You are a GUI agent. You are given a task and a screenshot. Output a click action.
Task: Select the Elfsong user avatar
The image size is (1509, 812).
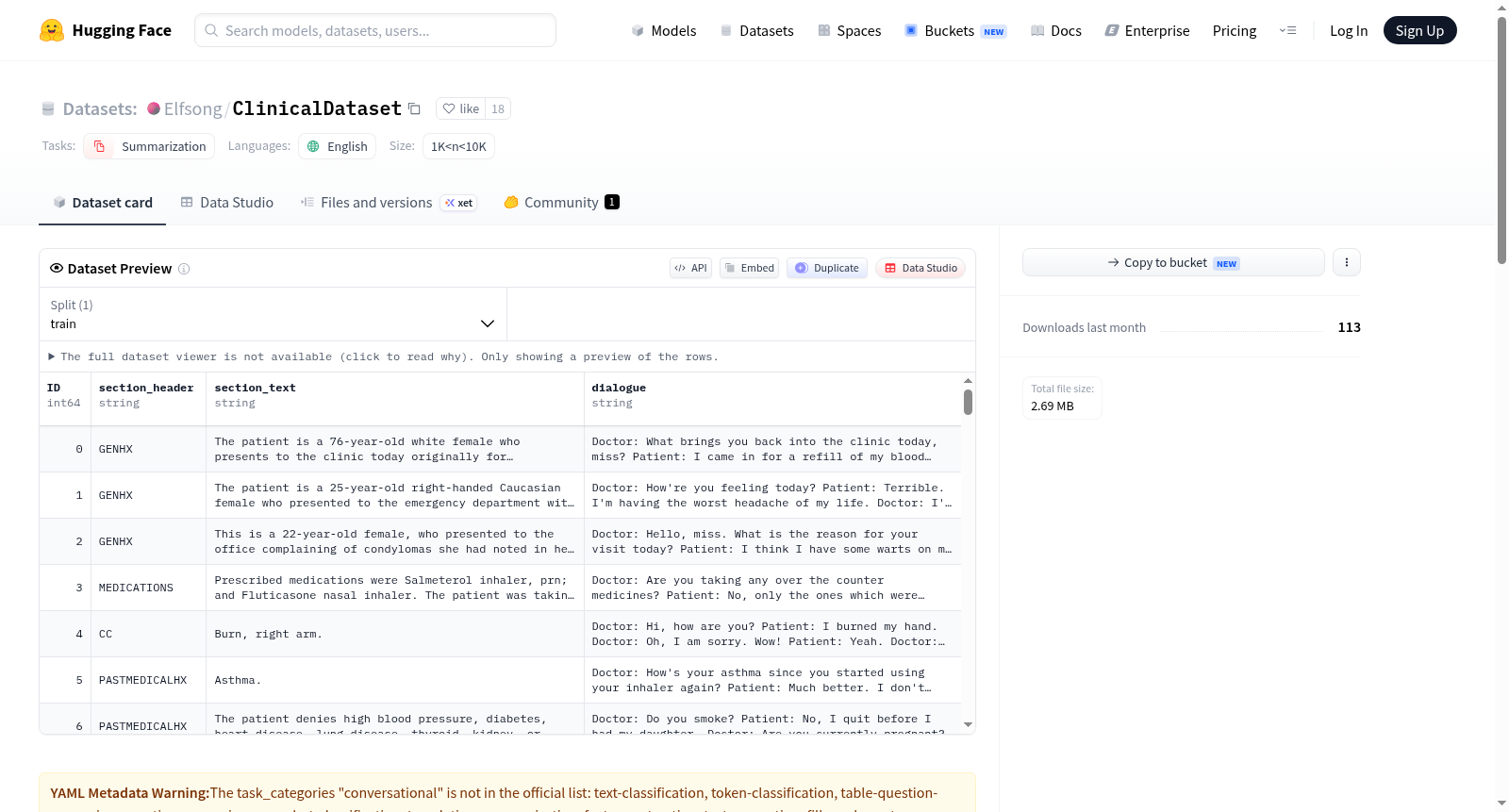coord(154,108)
